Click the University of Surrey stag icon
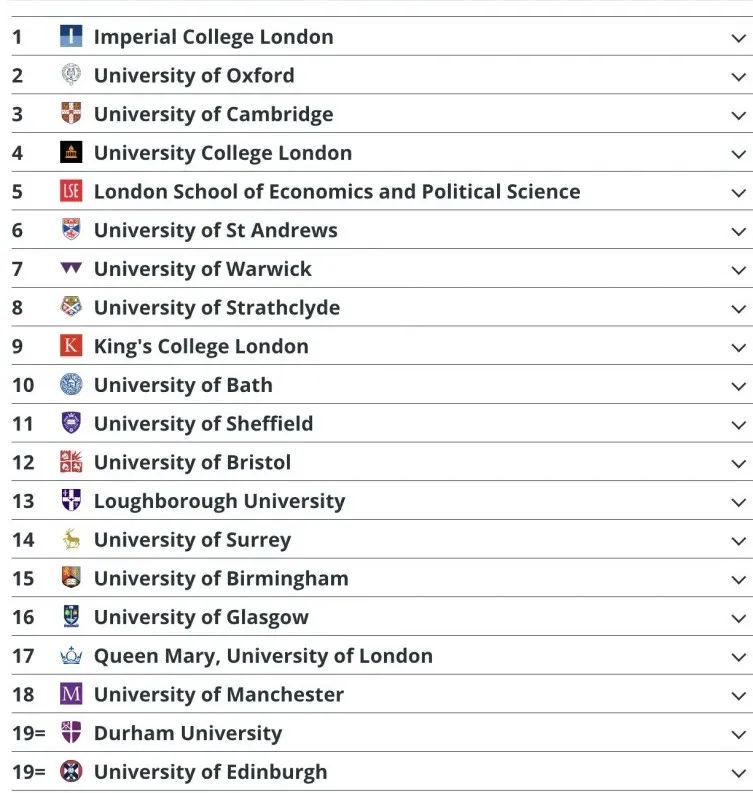753x793 pixels. click(x=71, y=540)
